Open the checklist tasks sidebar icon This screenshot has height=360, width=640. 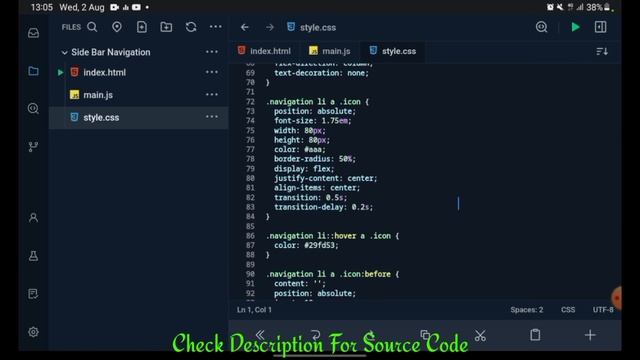pos(33,294)
